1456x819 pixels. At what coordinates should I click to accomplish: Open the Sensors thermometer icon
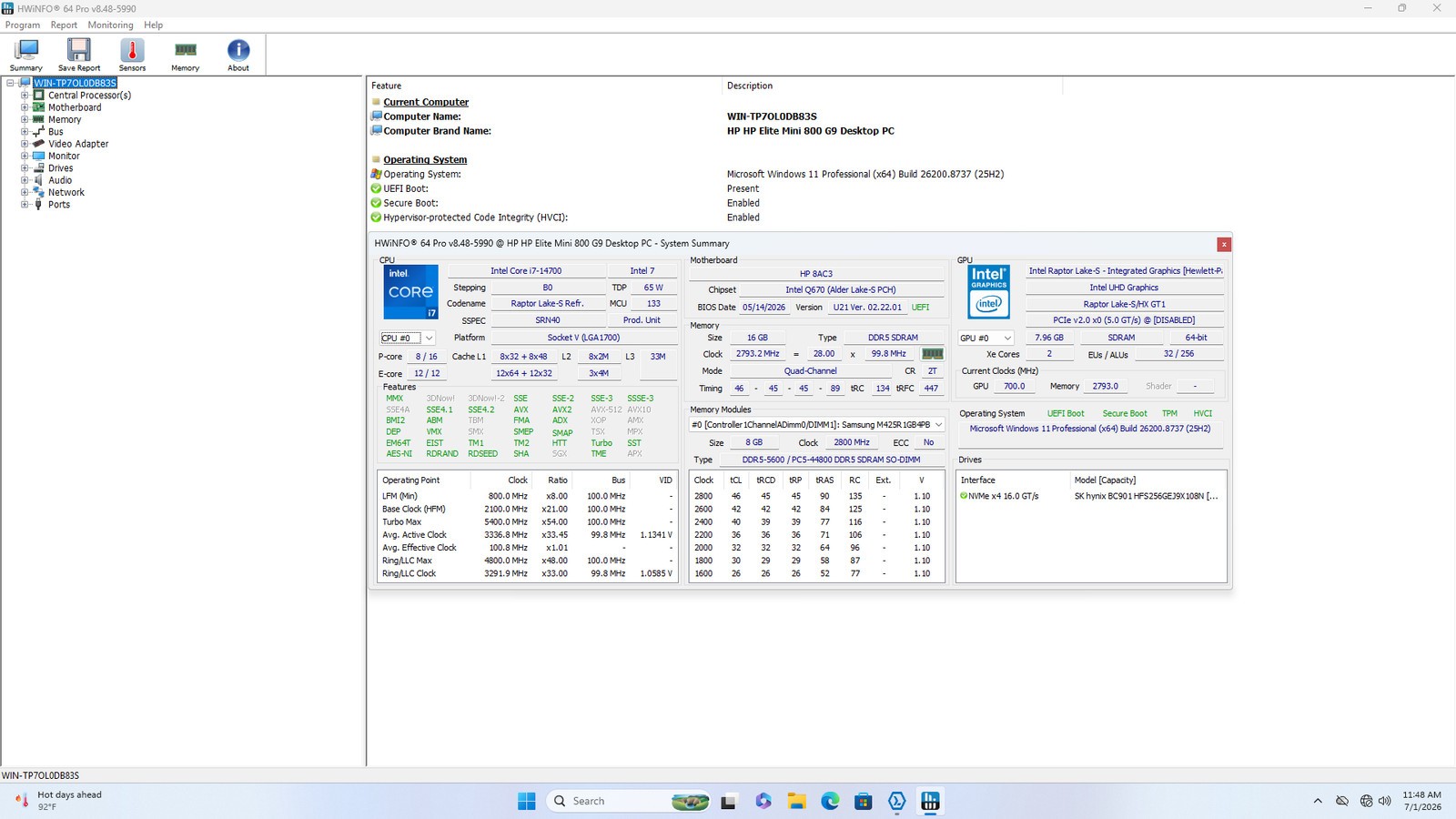[x=132, y=55]
